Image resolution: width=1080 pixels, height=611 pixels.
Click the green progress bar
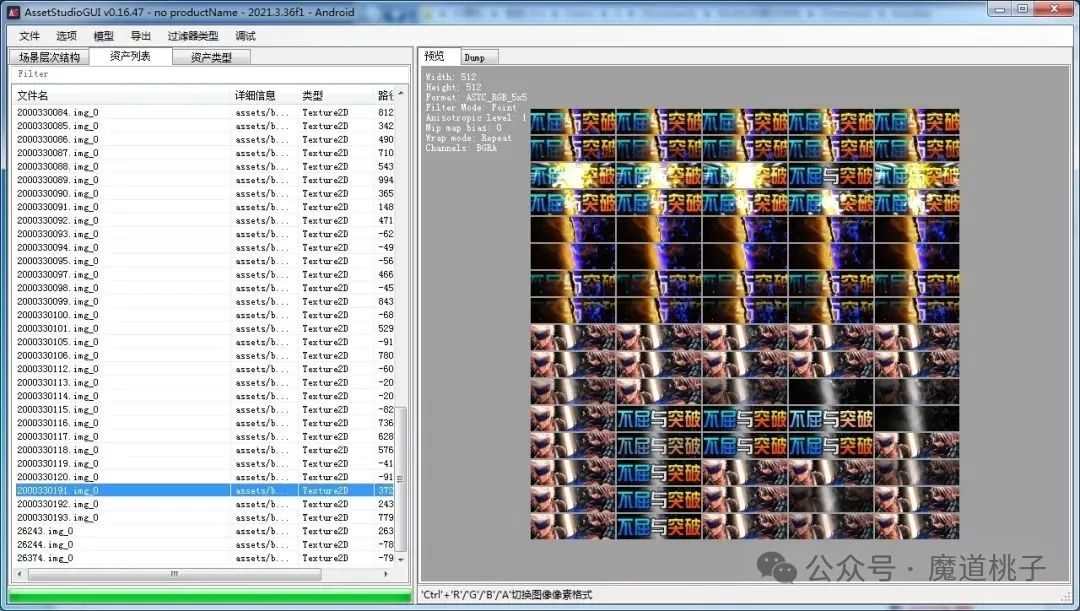point(209,596)
